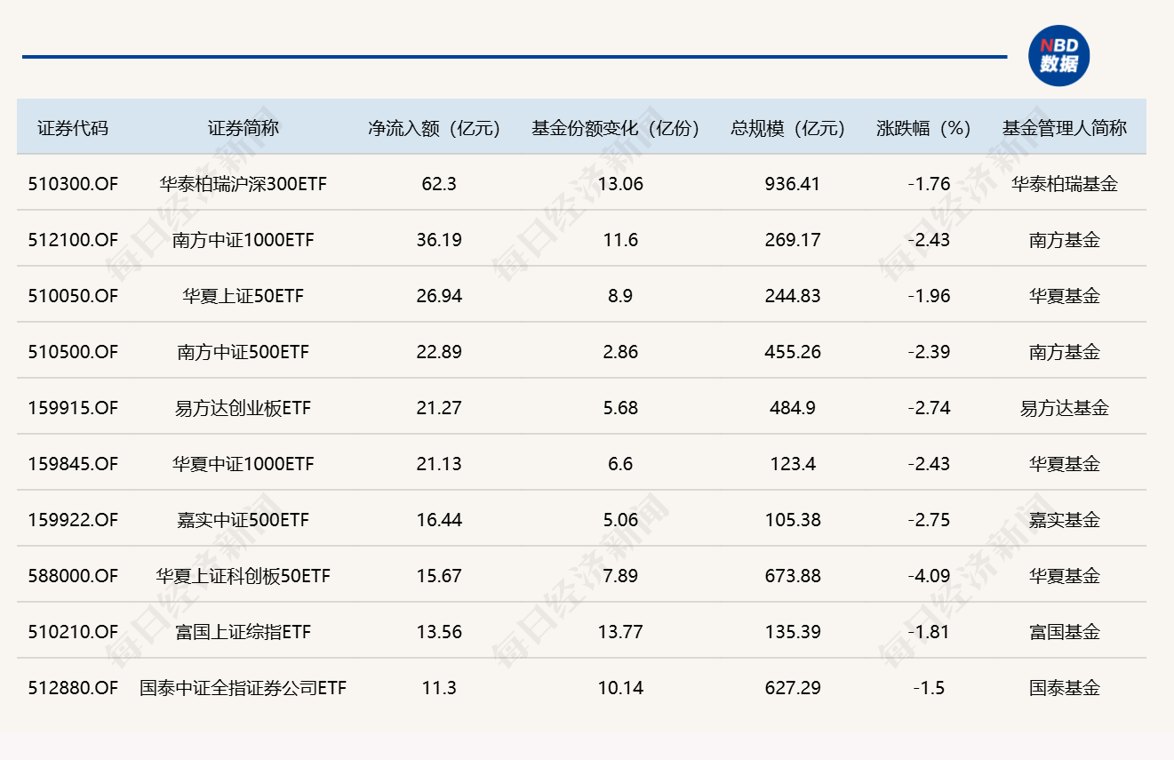Click net inflow value 26.94
Screen dimensions: 1174x760
[x=439, y=296]
